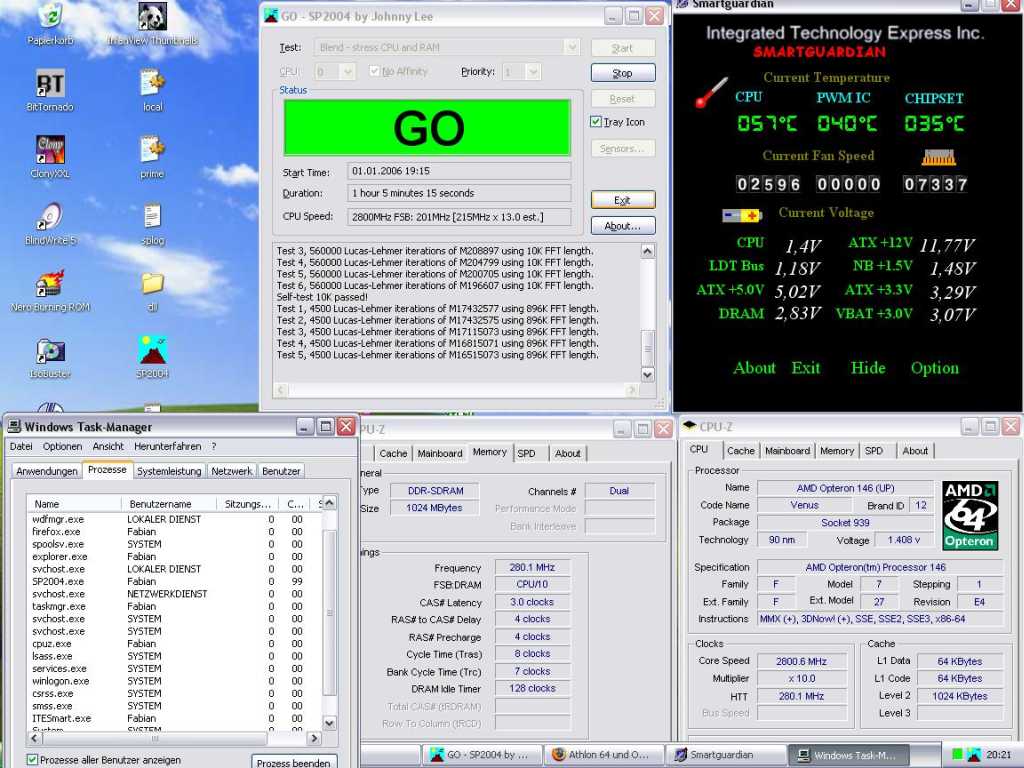Click About in Smartguardian

pos(754,368)
